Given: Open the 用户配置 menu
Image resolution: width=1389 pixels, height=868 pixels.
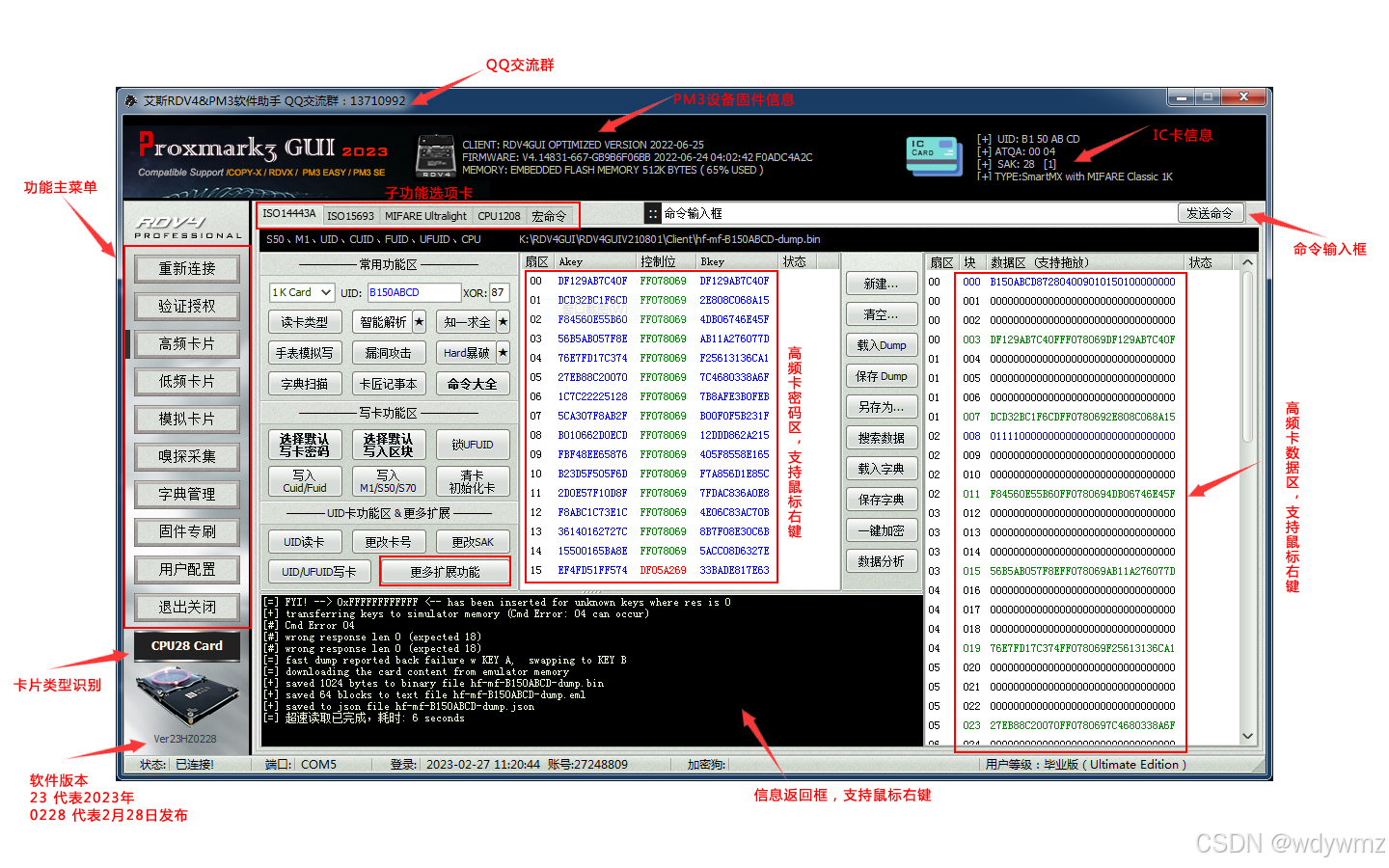Looking at the screenshot, I should point(187,569).
